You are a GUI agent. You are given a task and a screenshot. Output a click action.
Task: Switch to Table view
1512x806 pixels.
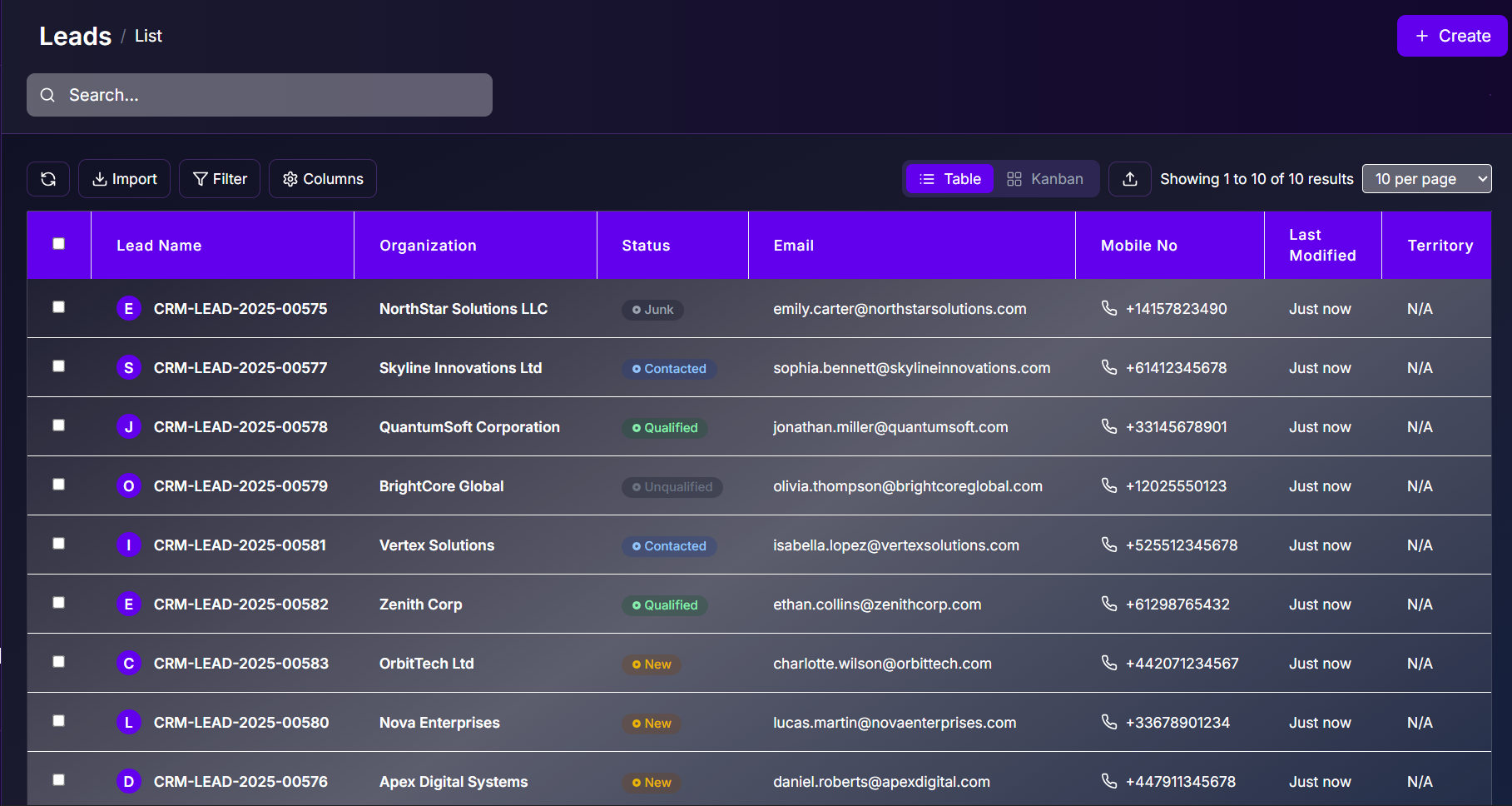pyautogui.click(x=949, y=178)
